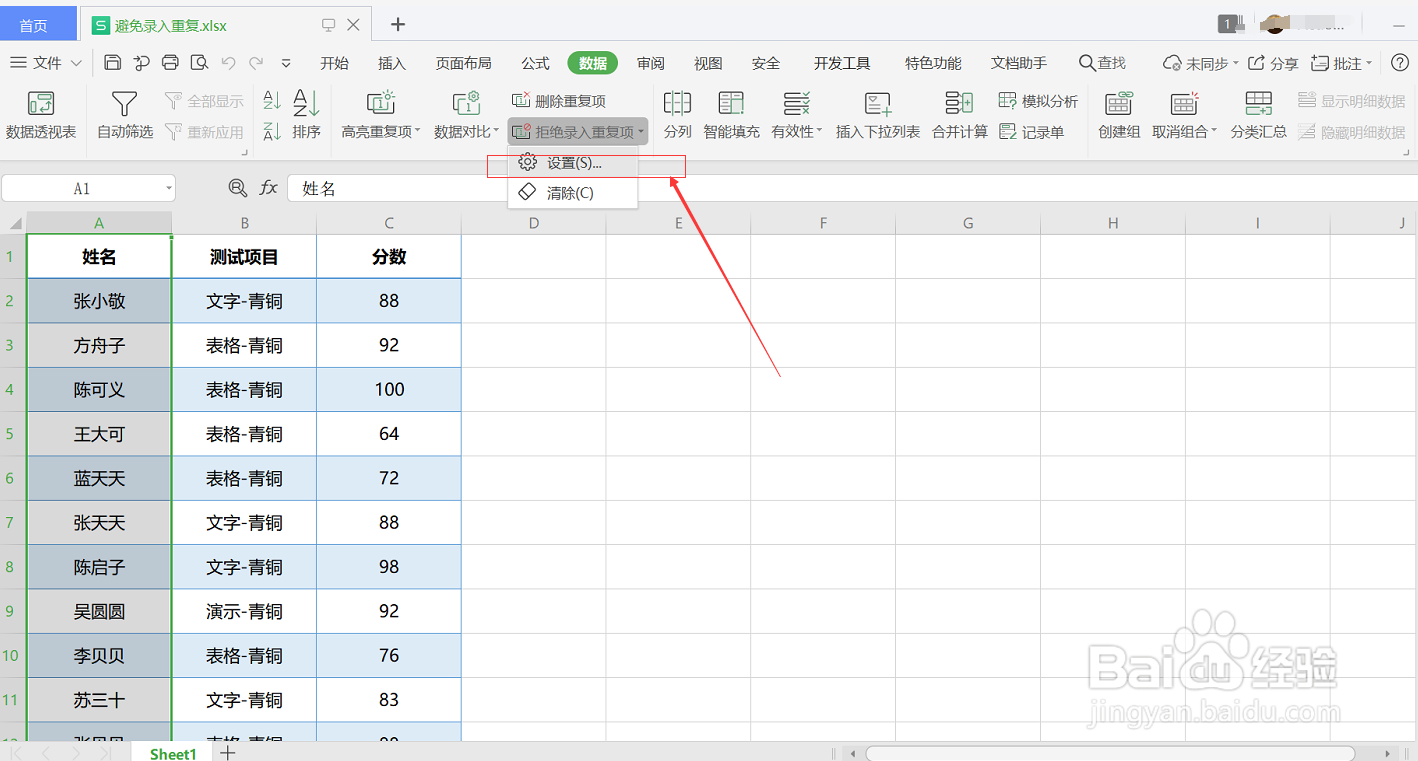Open the 文件 menu dropdown

46,63
